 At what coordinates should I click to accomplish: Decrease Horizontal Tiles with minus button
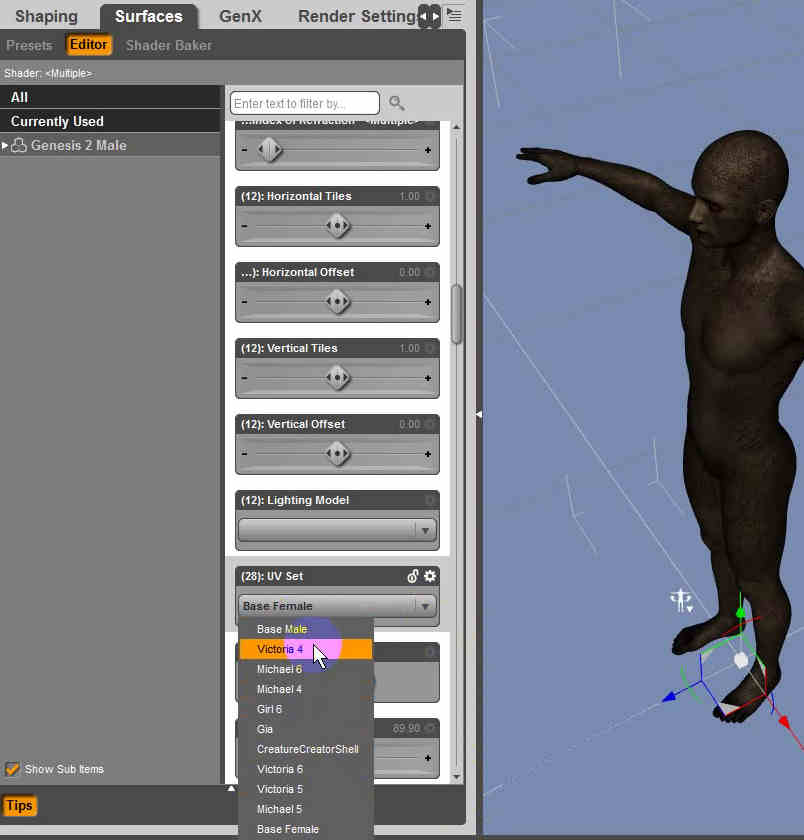(245, 226)
